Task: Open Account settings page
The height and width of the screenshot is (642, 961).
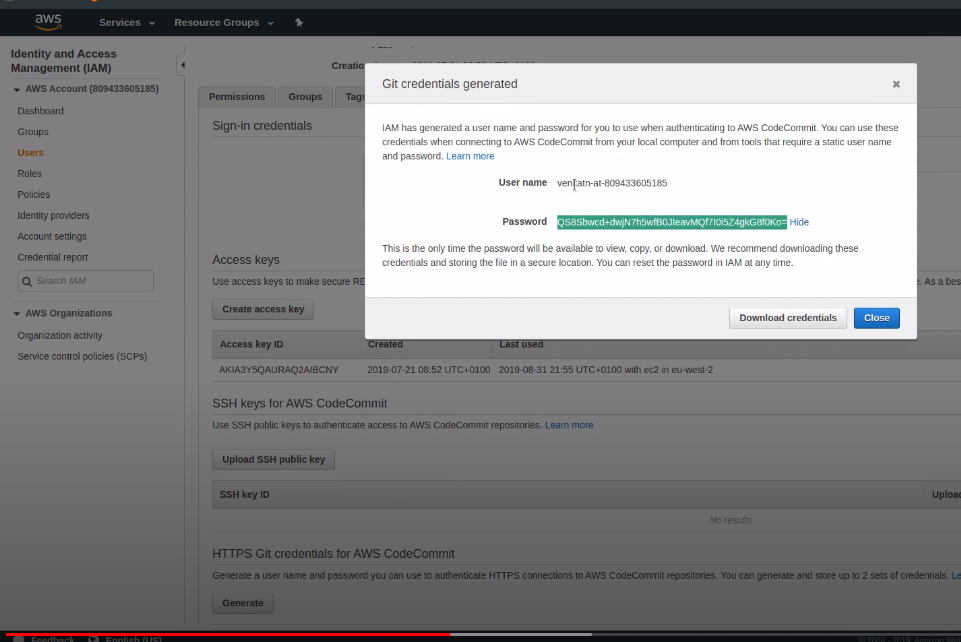Action: pos(52,236)
